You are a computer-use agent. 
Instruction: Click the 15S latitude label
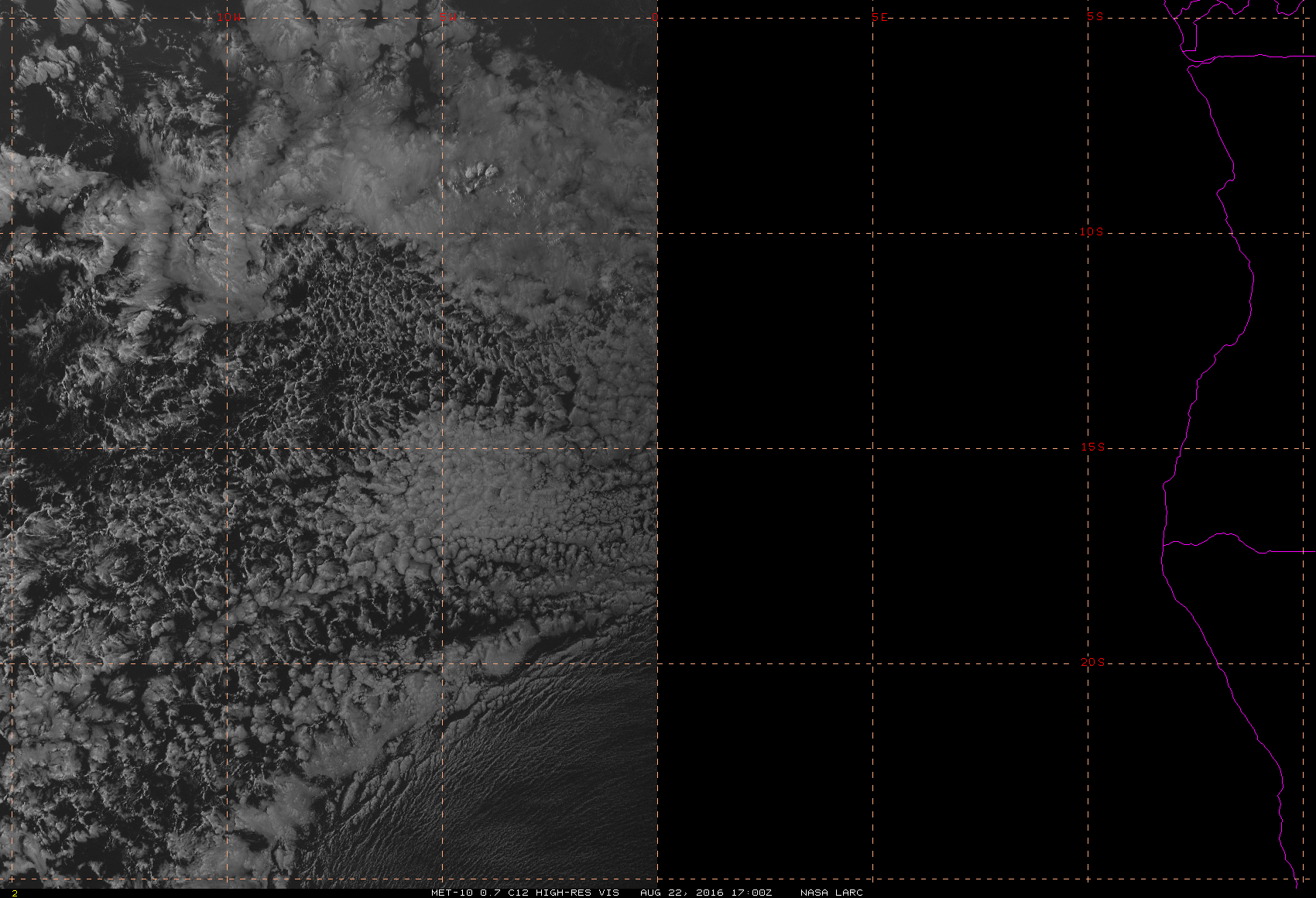click(x=1092, y=447)
